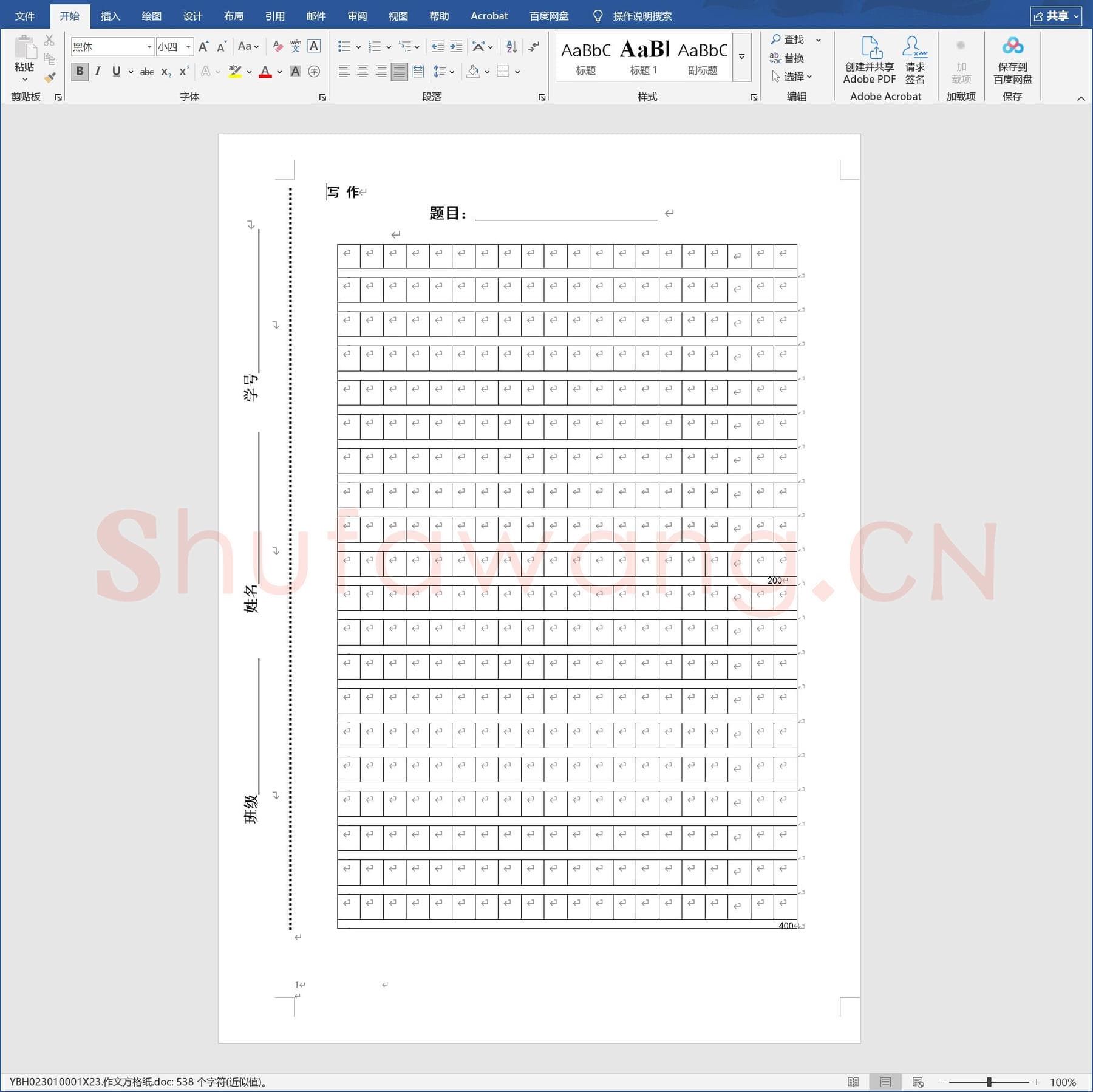This screenshot has height=1092, width=1093.
Task: Switch to the Acrobat tab
Action: tap(489, 16)
